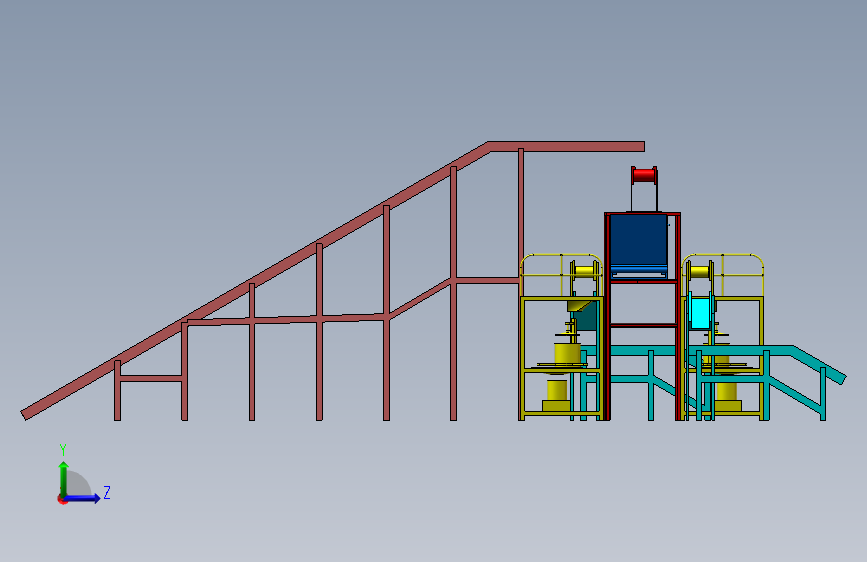Select the Y label of the triad
This screenshot has width=867, height=562.
pyautogui.click(x=63, y=450)
